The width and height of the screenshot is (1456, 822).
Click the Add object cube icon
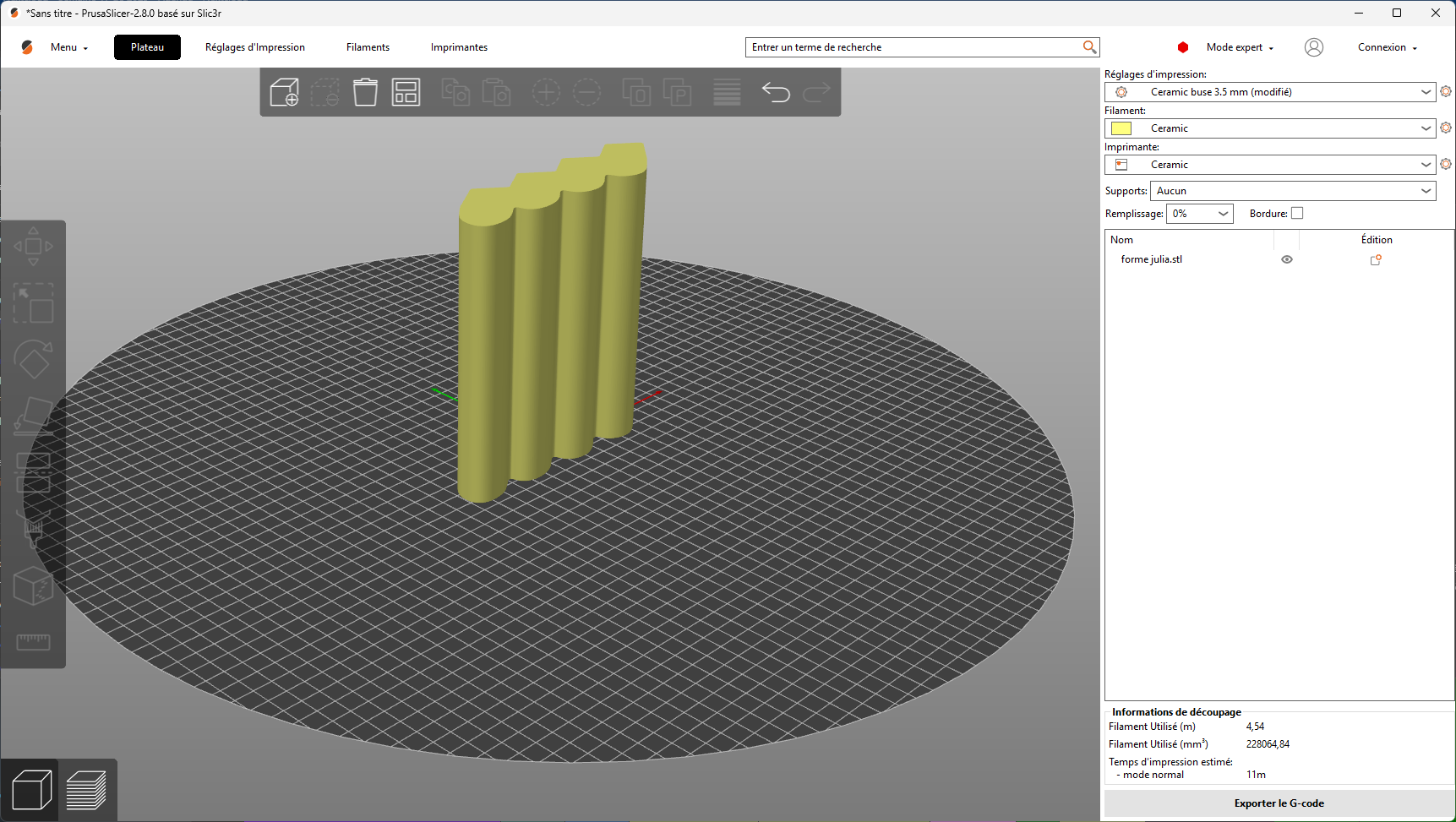pyautogui.click(x=284, y=92)
